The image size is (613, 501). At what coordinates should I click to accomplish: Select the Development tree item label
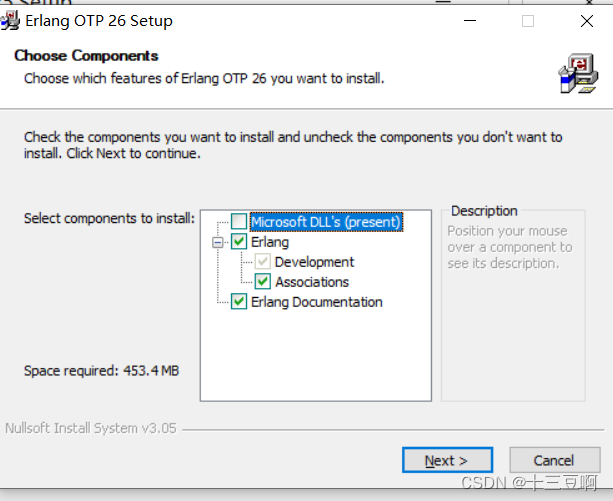coord(314,262)
